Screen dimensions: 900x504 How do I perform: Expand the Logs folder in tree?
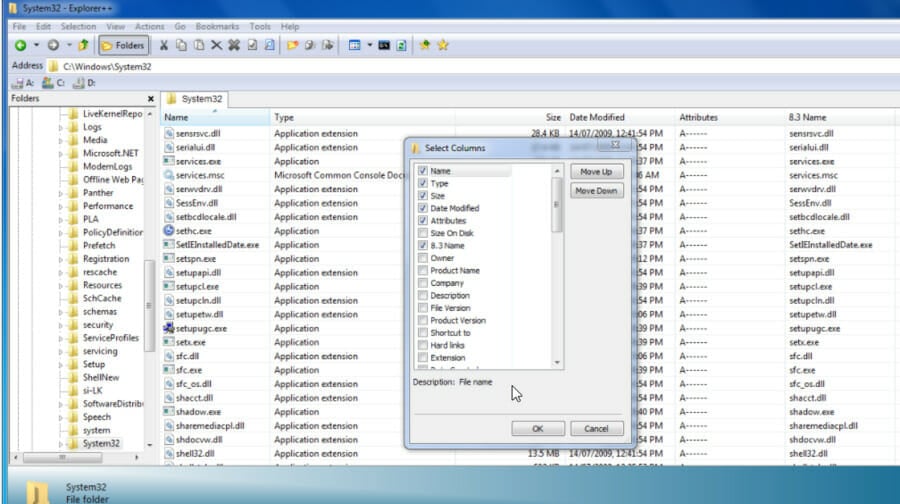[61, 127]
